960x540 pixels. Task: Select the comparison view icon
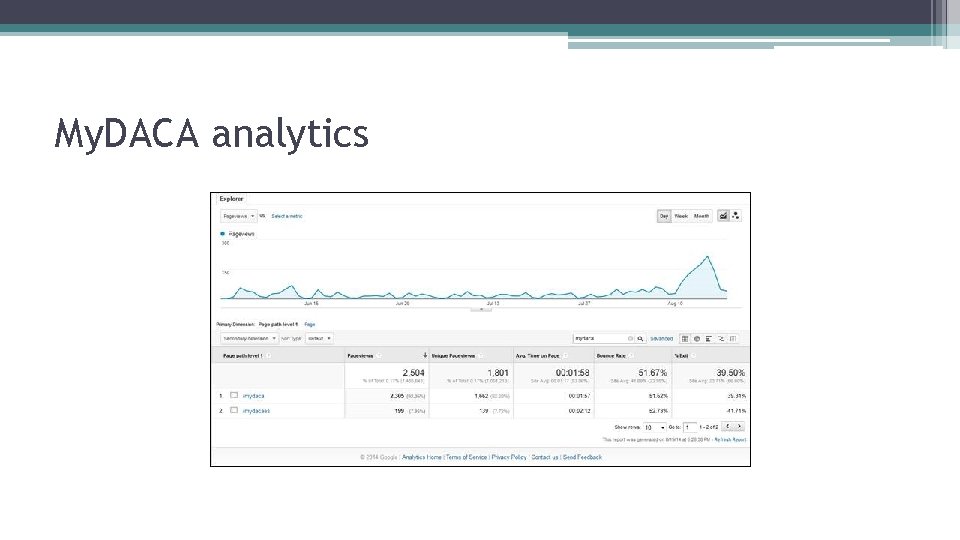pyautogui.click(x=721, y=339)
